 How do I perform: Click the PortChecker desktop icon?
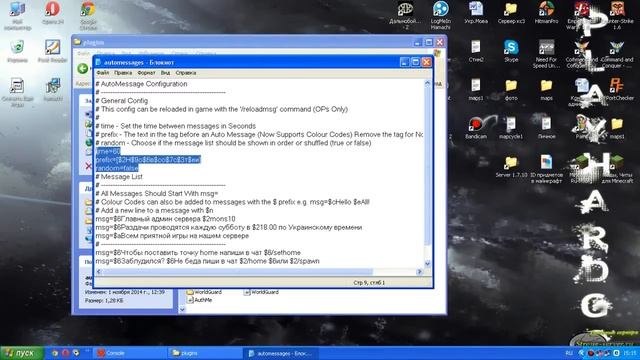click(x=620, y=90)
